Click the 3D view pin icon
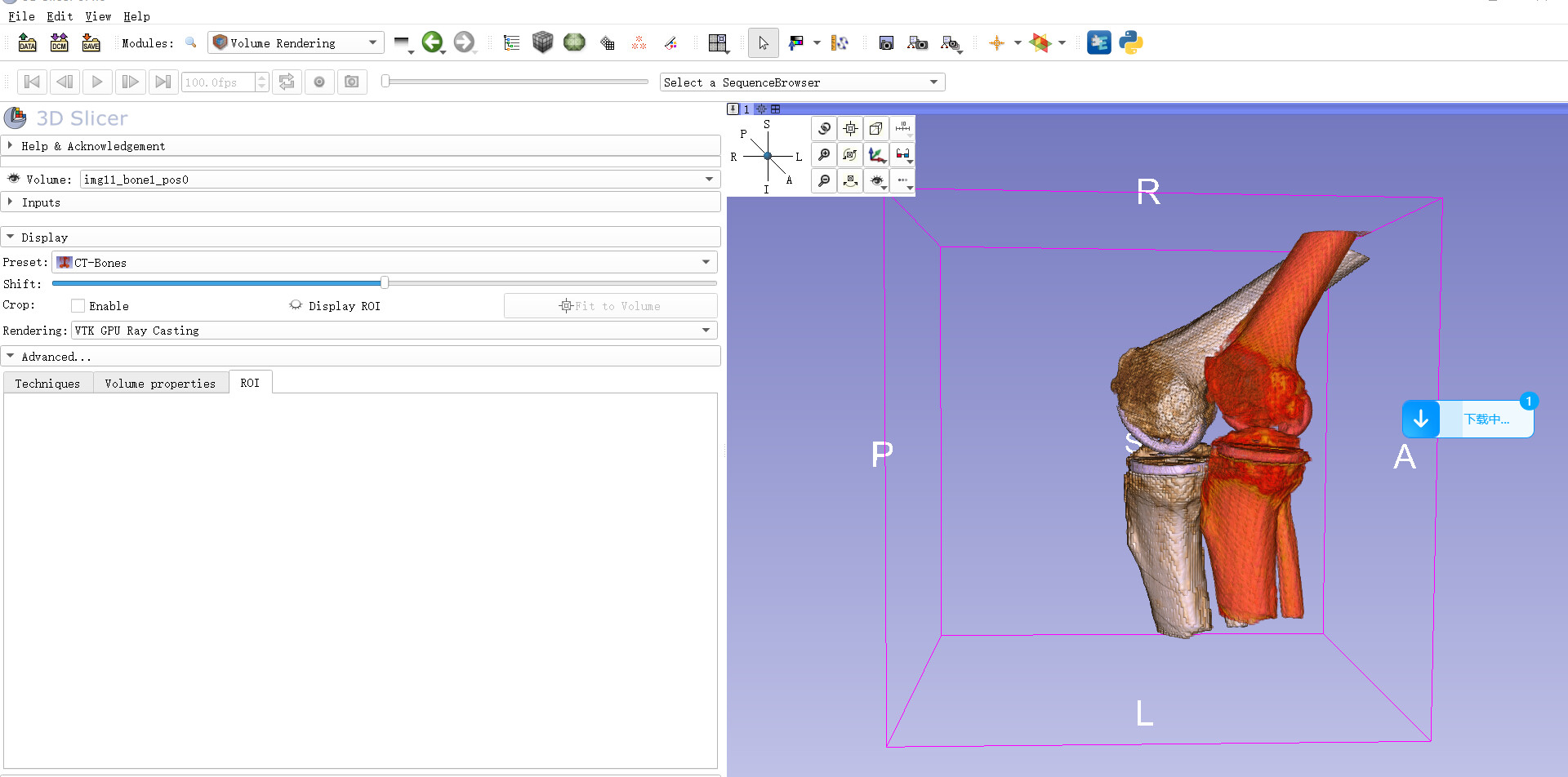Image resolution: width=1568 pixels, height=777 pixels. [x=733, y=109]
